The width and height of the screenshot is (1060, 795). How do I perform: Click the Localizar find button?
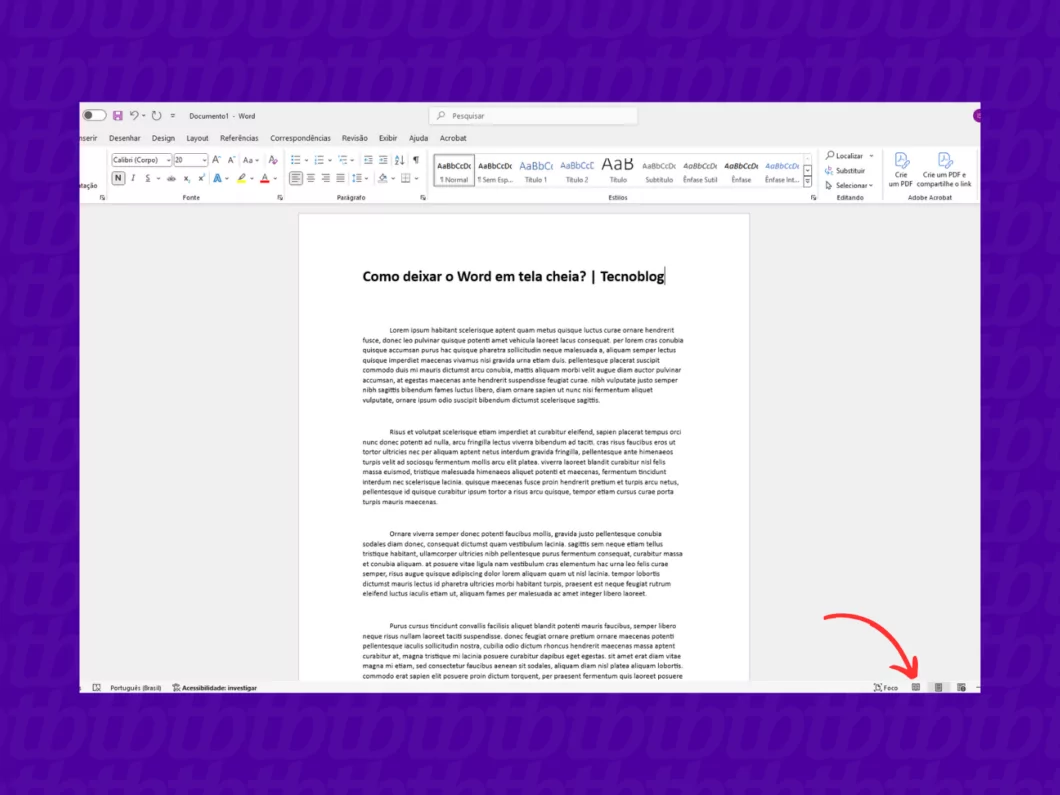844,155
